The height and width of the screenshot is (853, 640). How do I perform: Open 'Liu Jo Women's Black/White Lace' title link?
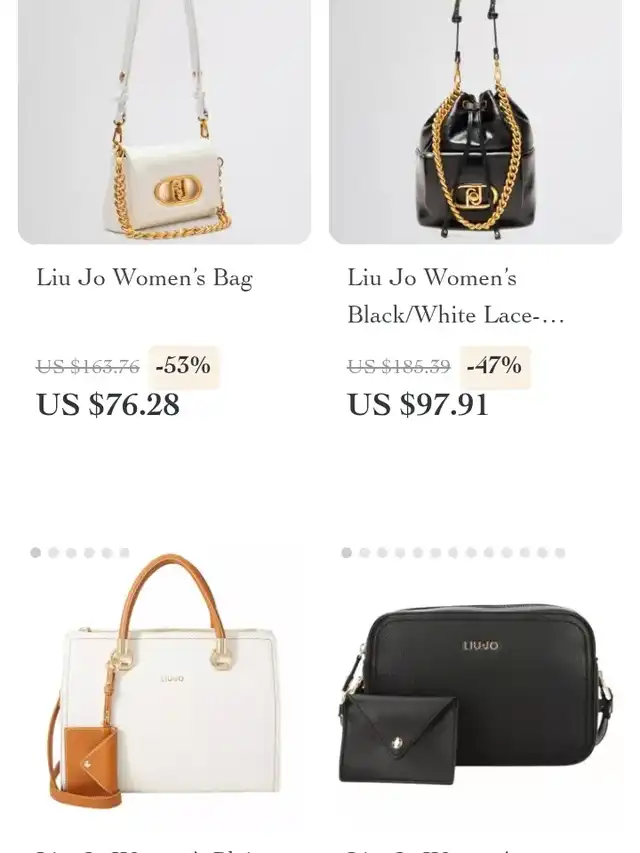456,296
